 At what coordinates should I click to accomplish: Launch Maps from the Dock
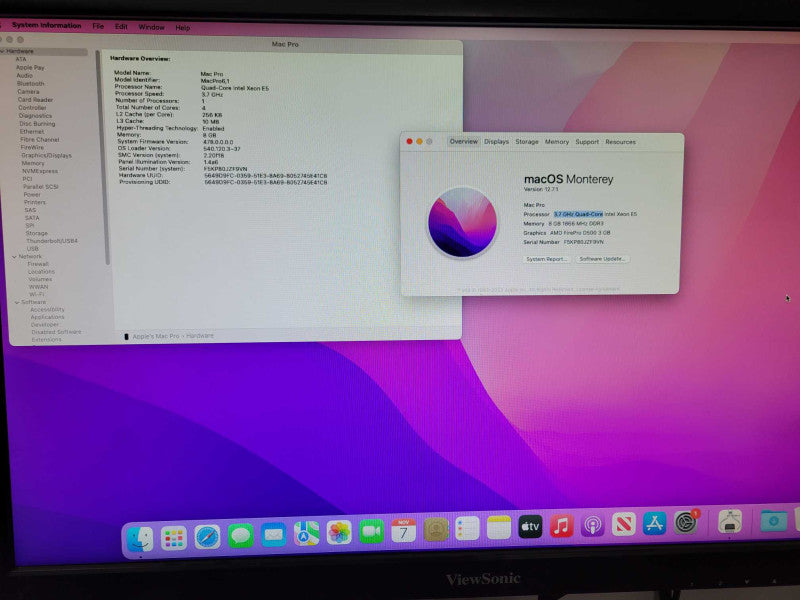pyautogui.click(x=306, y=534)
